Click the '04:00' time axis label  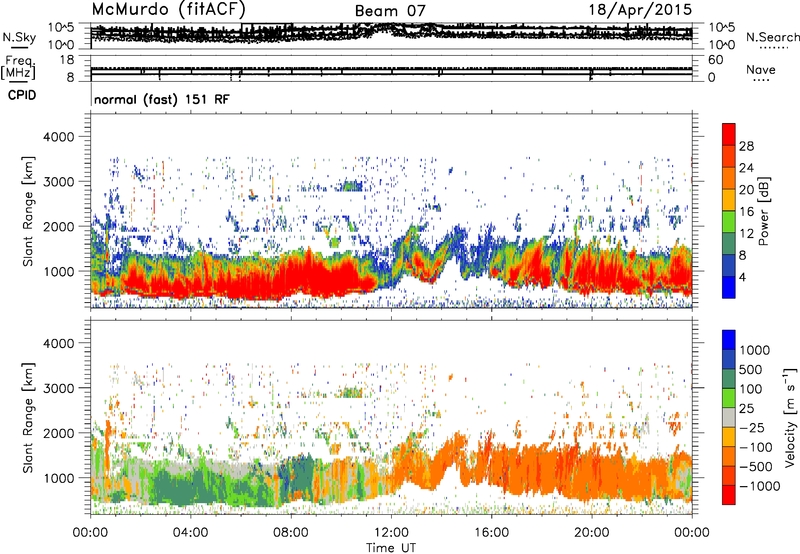coord(190,532)
